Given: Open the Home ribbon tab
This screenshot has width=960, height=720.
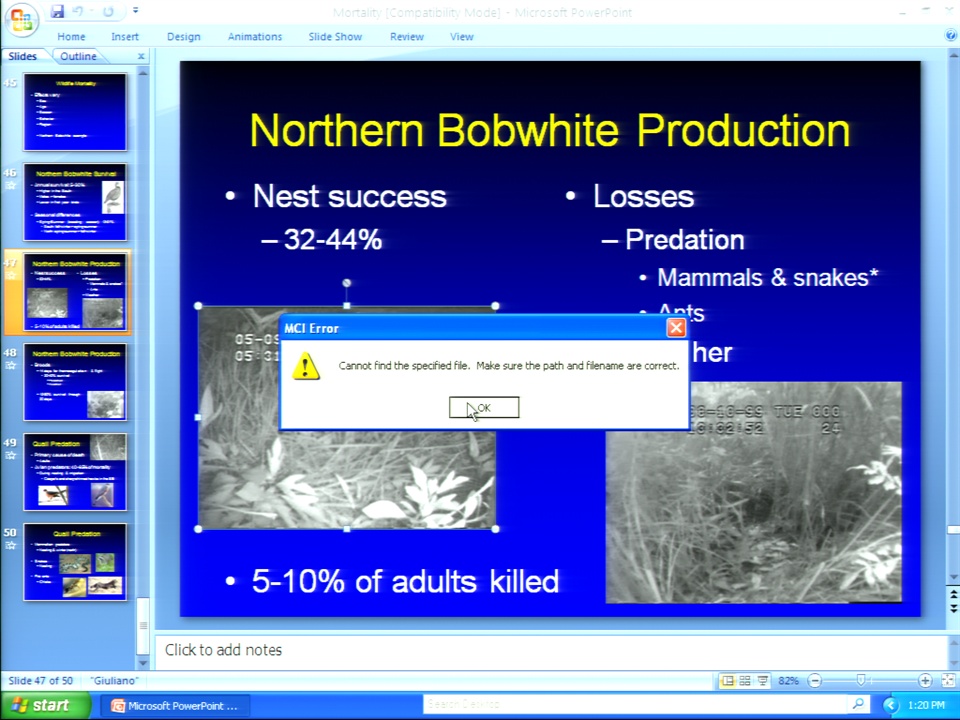Looking at the screenshot, I should (x=71, y=37).
